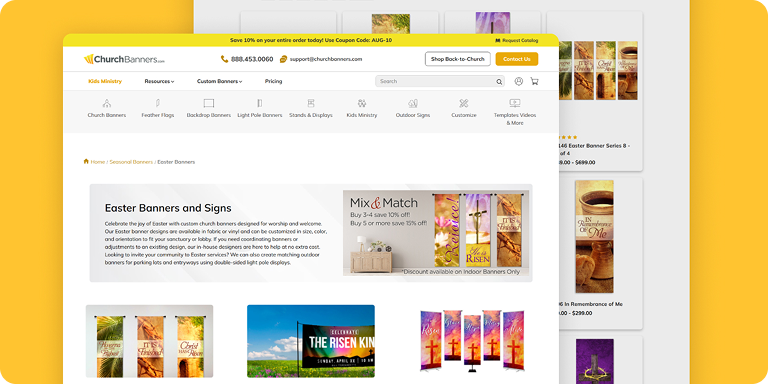
Task: Click the coupon code AUG-10 announcement text
Action: (311, 41)
